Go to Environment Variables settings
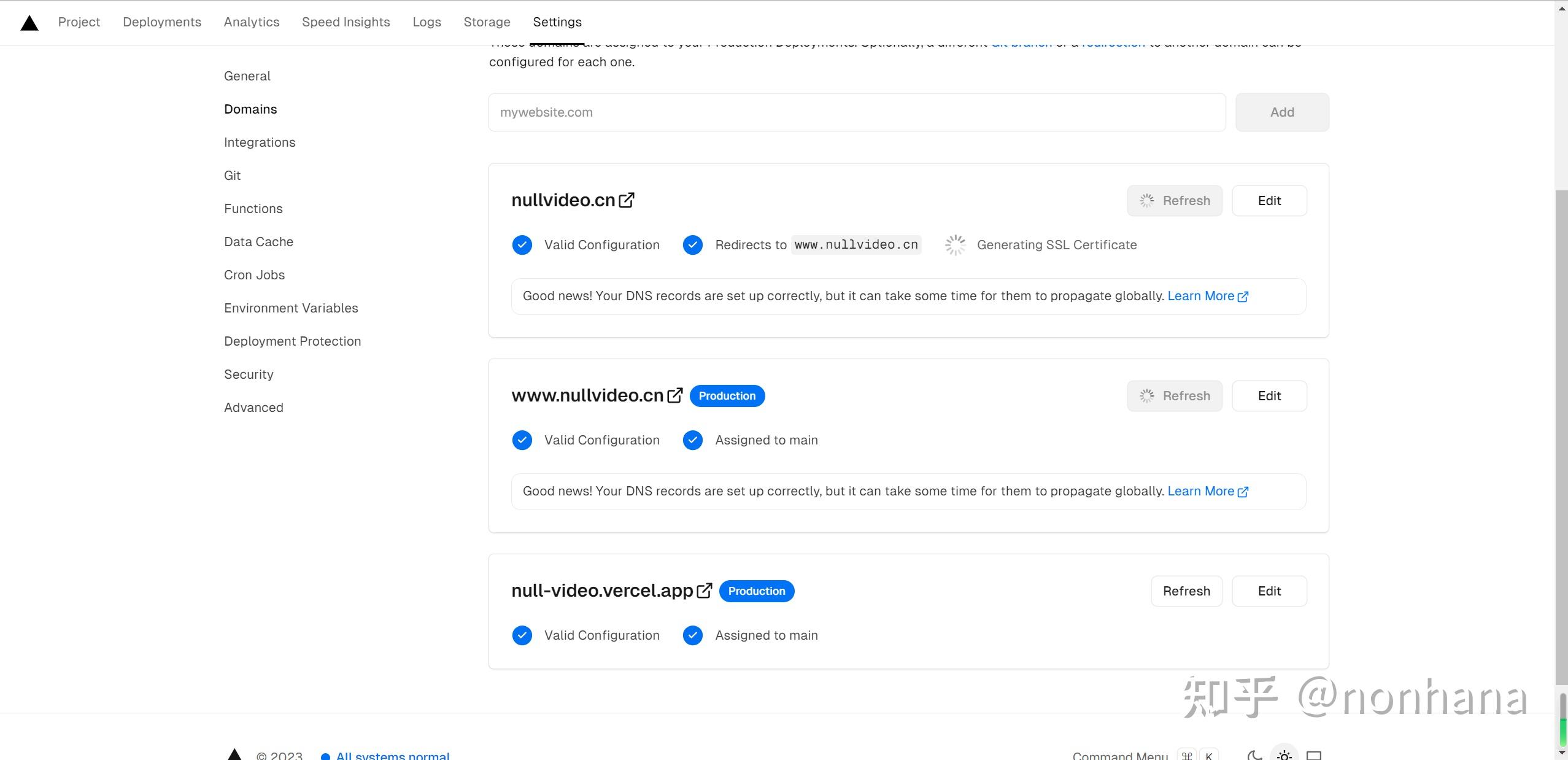The height and width of the screenshot is (760, 1568). (291, 308)
